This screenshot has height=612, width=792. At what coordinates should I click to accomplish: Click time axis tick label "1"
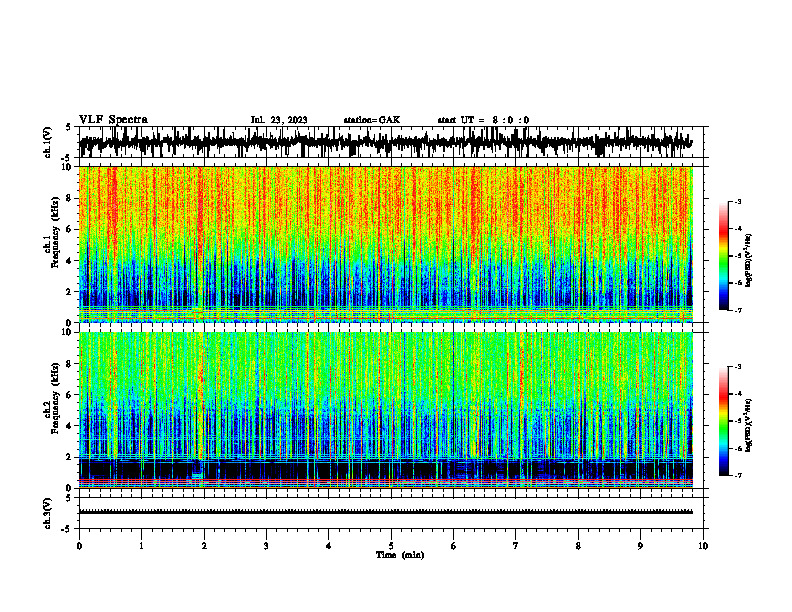[141, 545]
